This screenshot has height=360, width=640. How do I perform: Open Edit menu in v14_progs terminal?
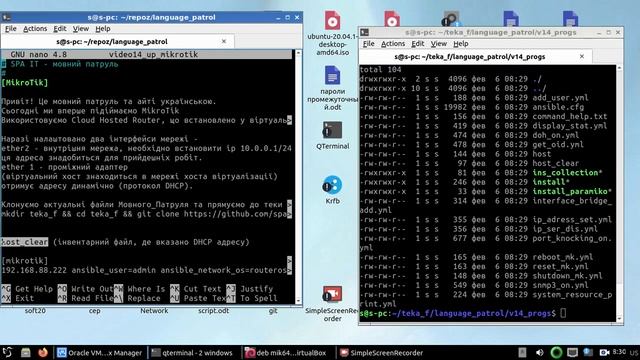[x=418, y=44]
